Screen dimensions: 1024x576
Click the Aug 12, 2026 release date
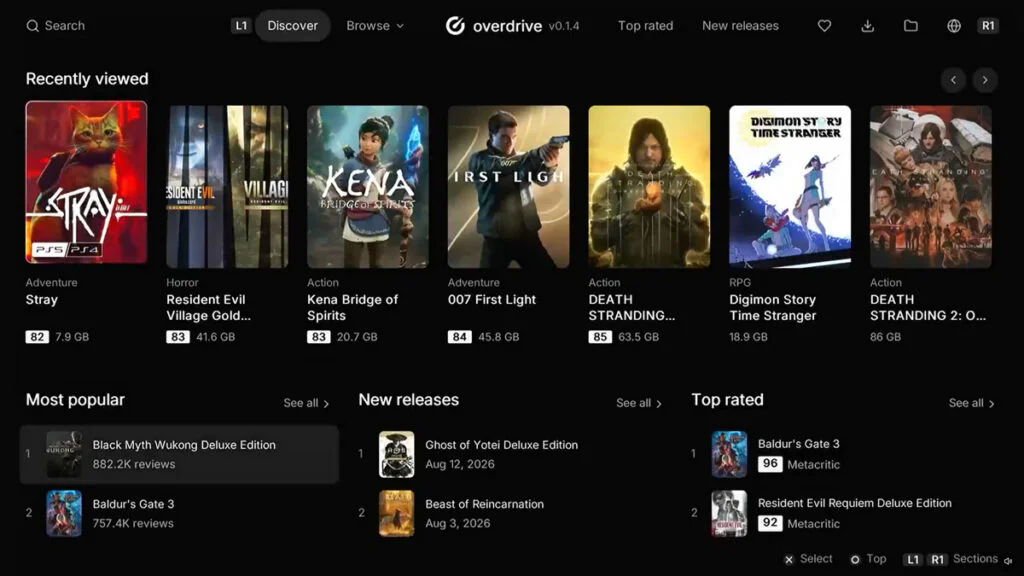click(x=460, y=464)
